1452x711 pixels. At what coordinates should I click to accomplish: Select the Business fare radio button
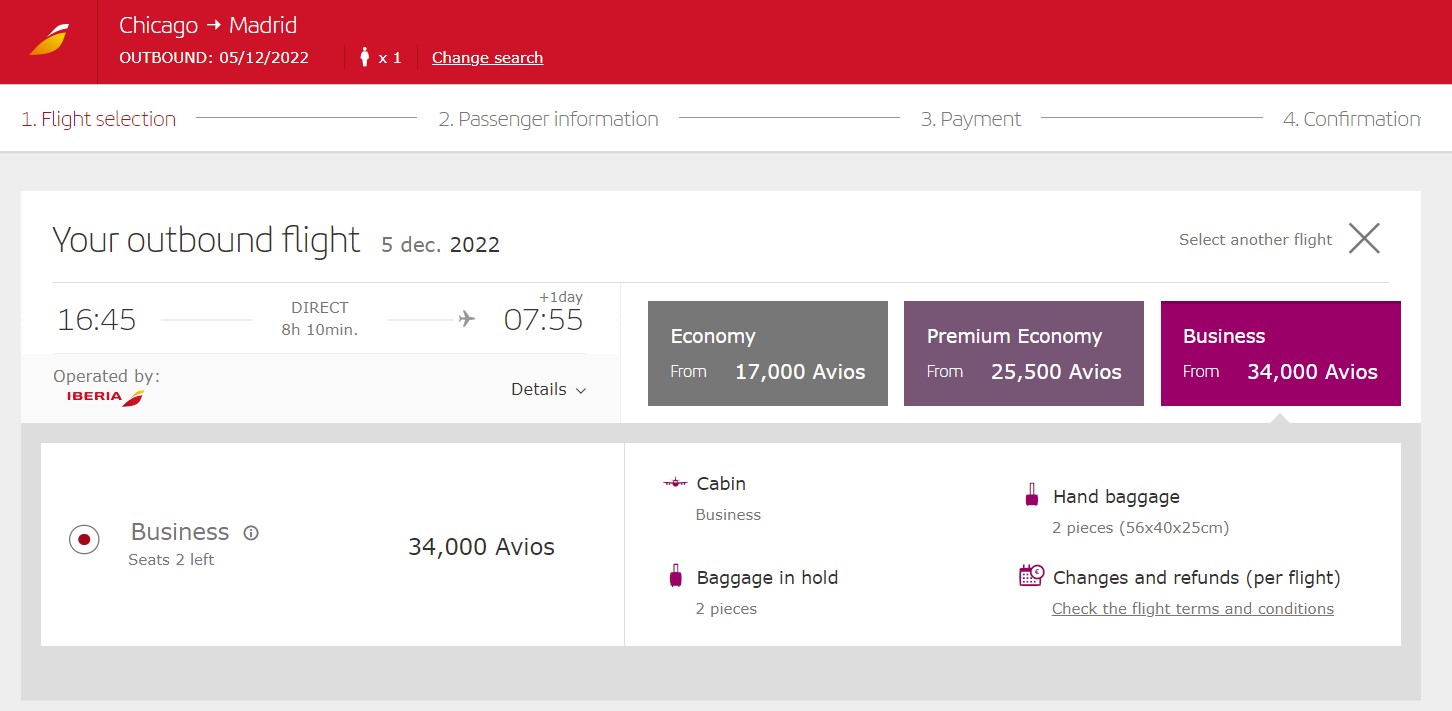tap(84, 538)
